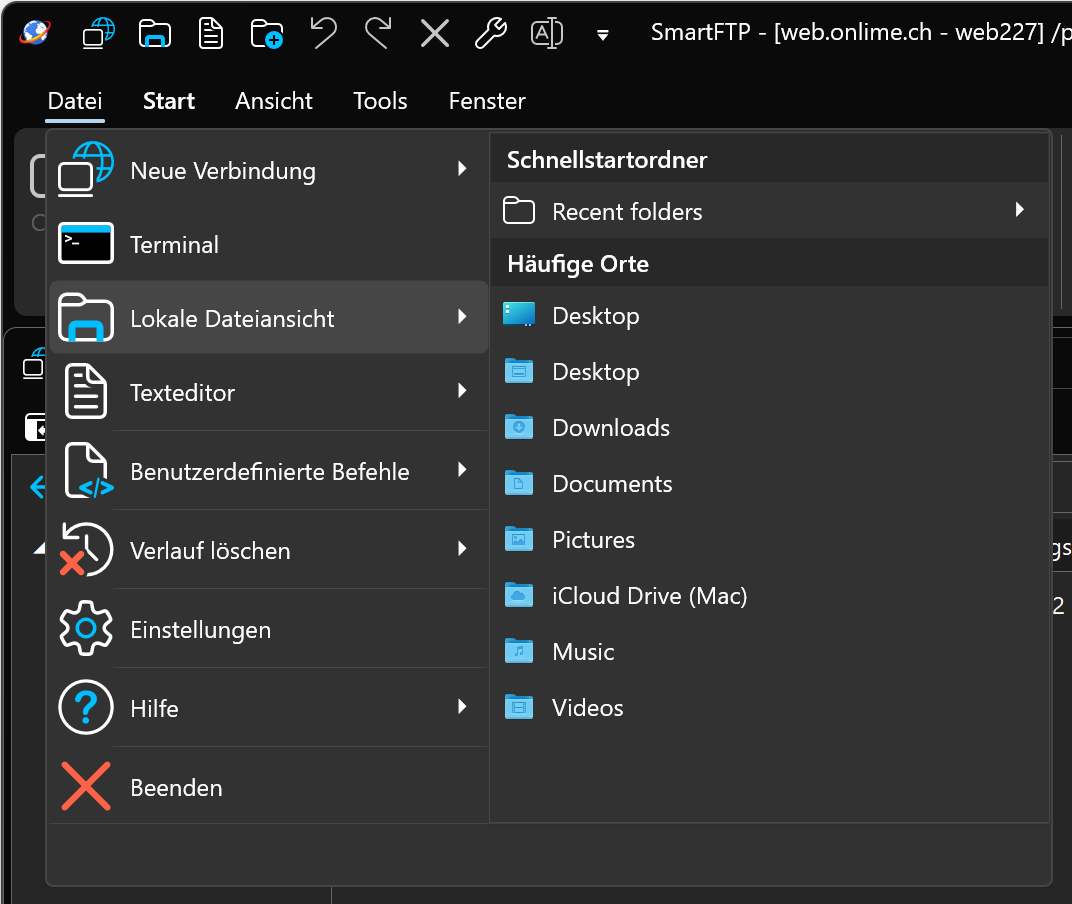Open iCloud Drive (Mac) location
Viewport: 1072px width, 904px height.
[x=769, y=596]
